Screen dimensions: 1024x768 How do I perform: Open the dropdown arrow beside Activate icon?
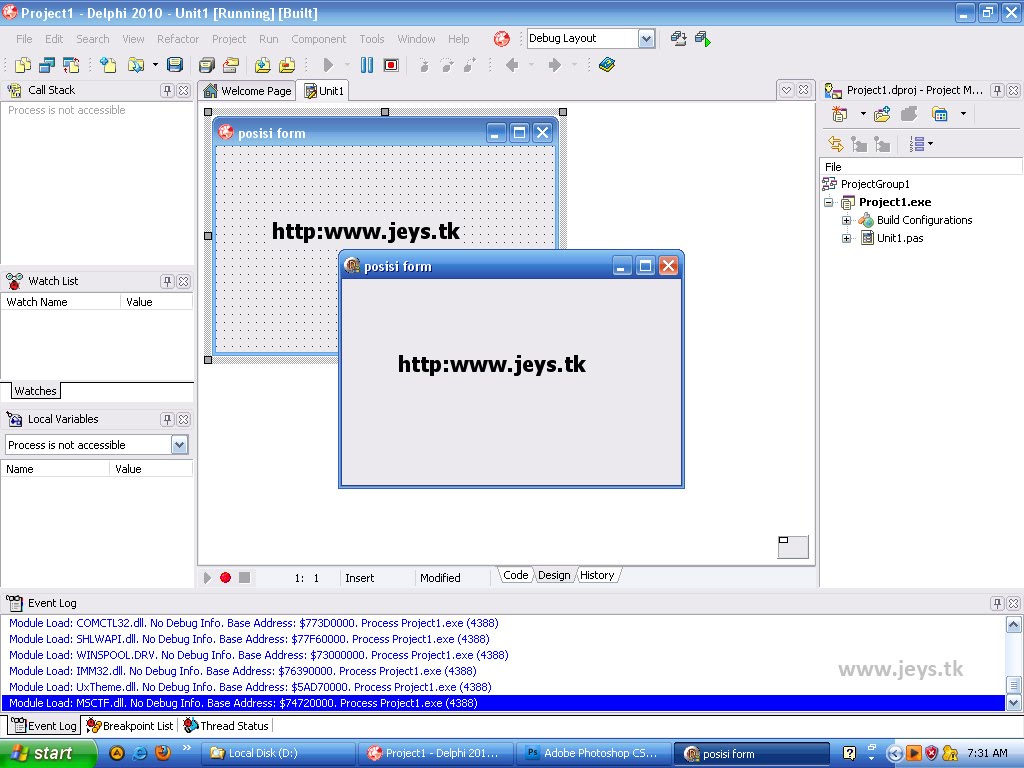pos(863,114)
